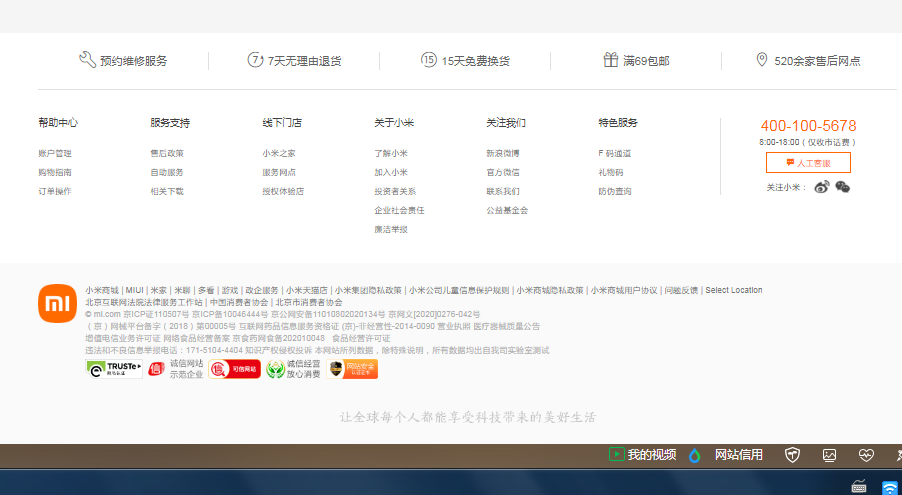The image size is (902, 495).
Task: Click the 400-100-5678 hotline number
Action: click(x=808, y=125)
